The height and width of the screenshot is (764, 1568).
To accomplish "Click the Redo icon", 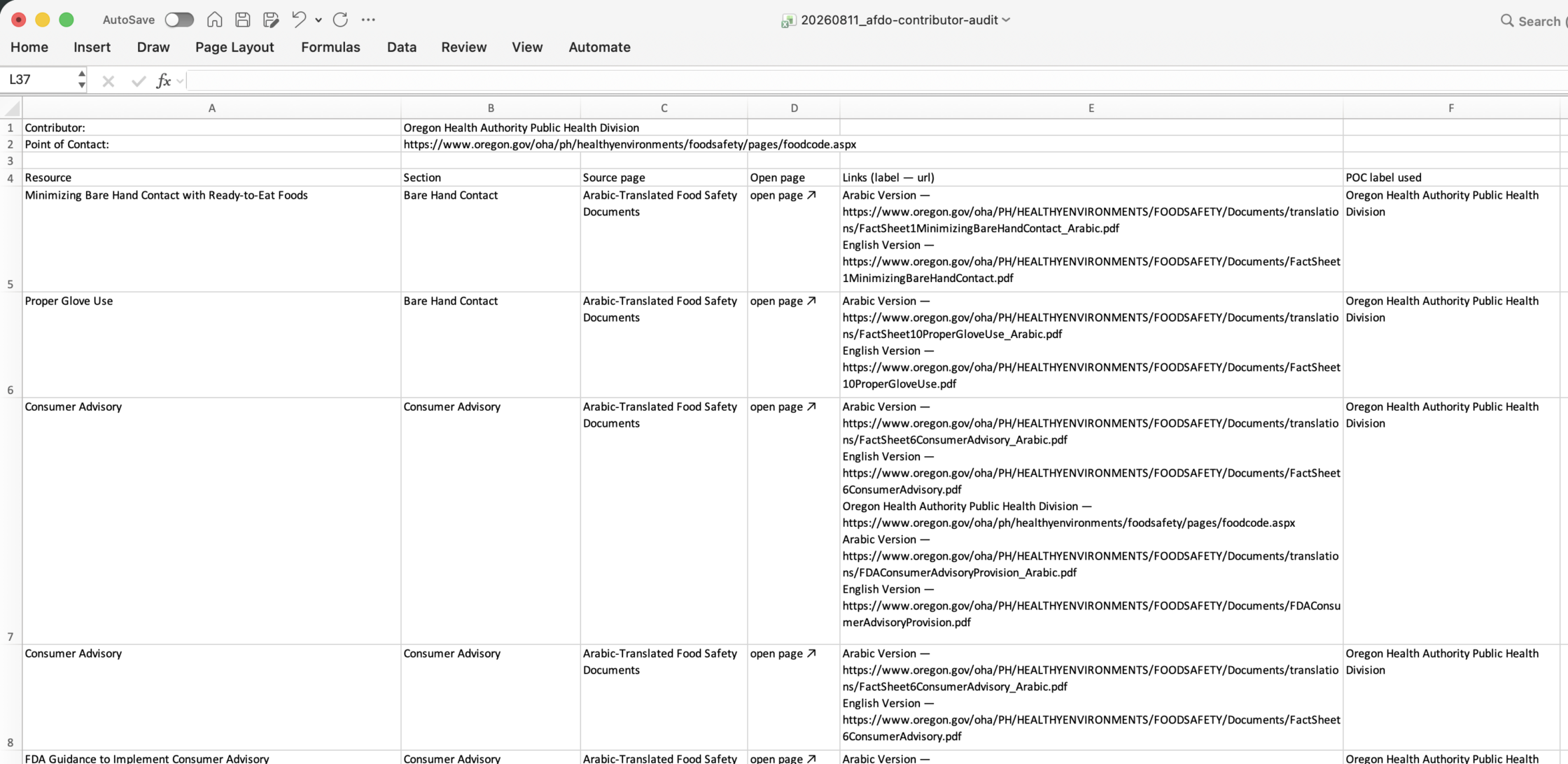I will coord(341,20).
